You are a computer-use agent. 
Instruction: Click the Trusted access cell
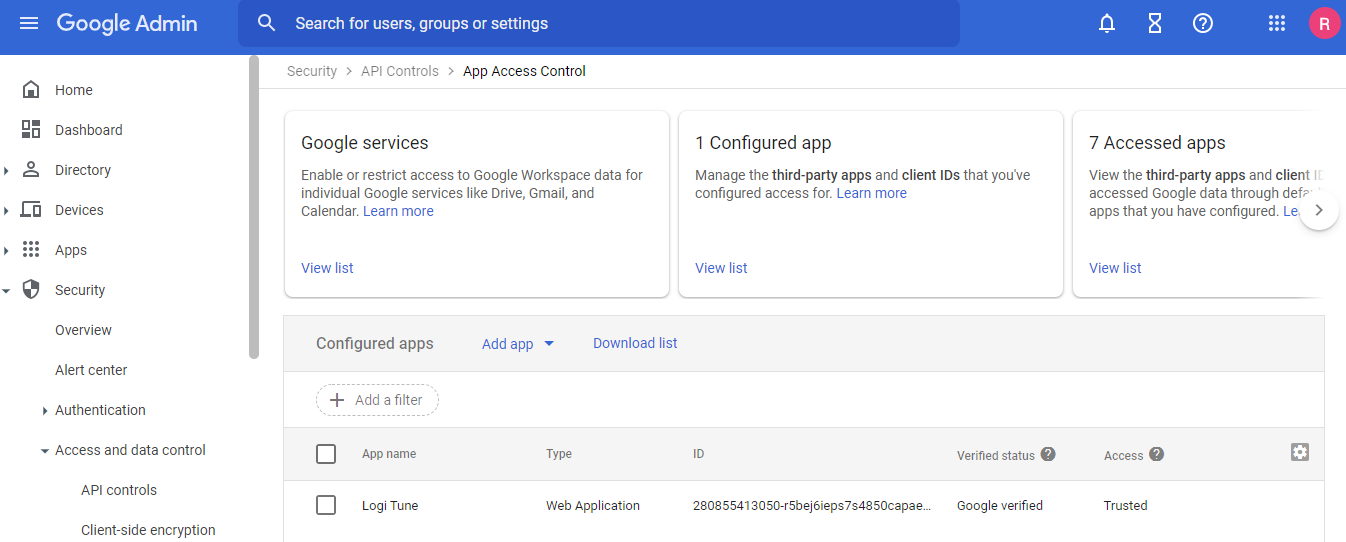coord(1126,505)
